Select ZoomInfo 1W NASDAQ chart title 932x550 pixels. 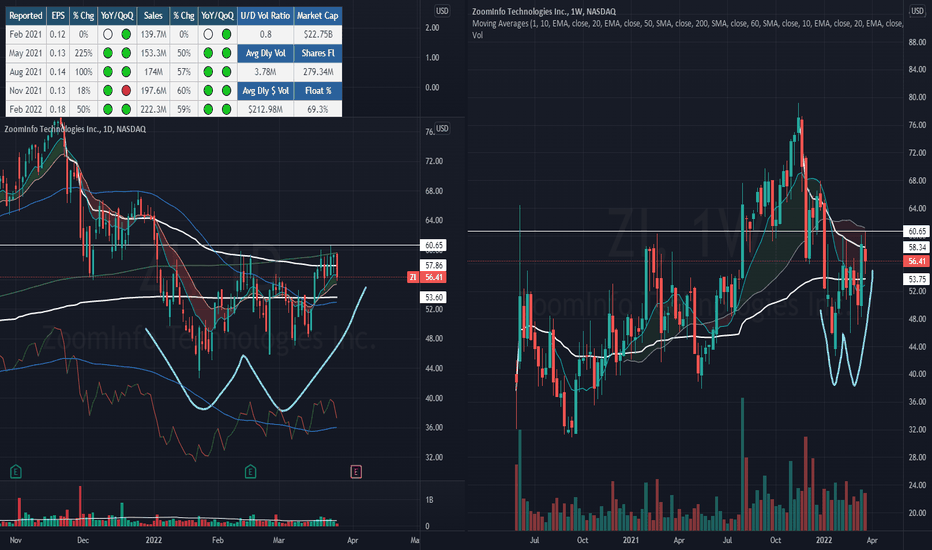click(544, 11)
